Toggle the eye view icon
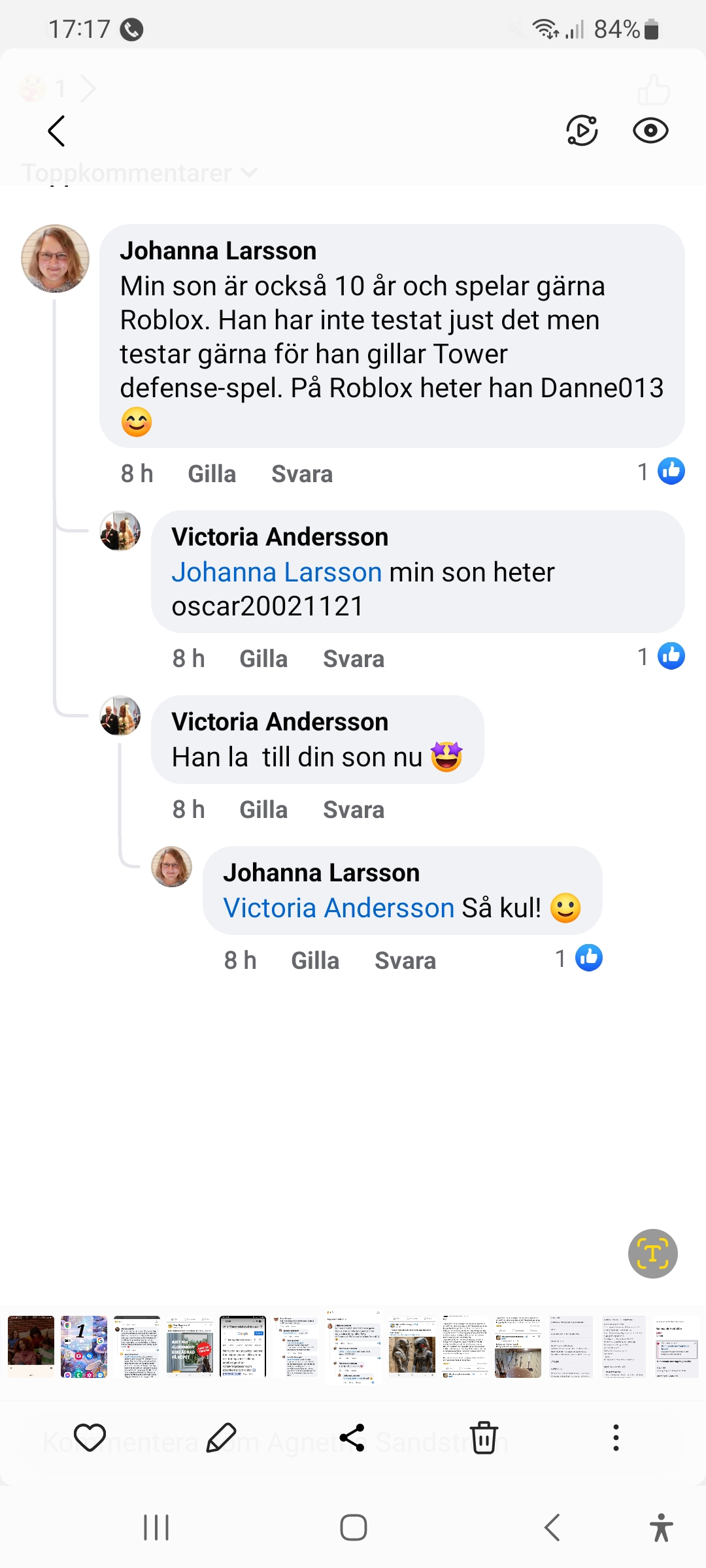The width and height of the screenshot is (706, 1568). [650, 131]
